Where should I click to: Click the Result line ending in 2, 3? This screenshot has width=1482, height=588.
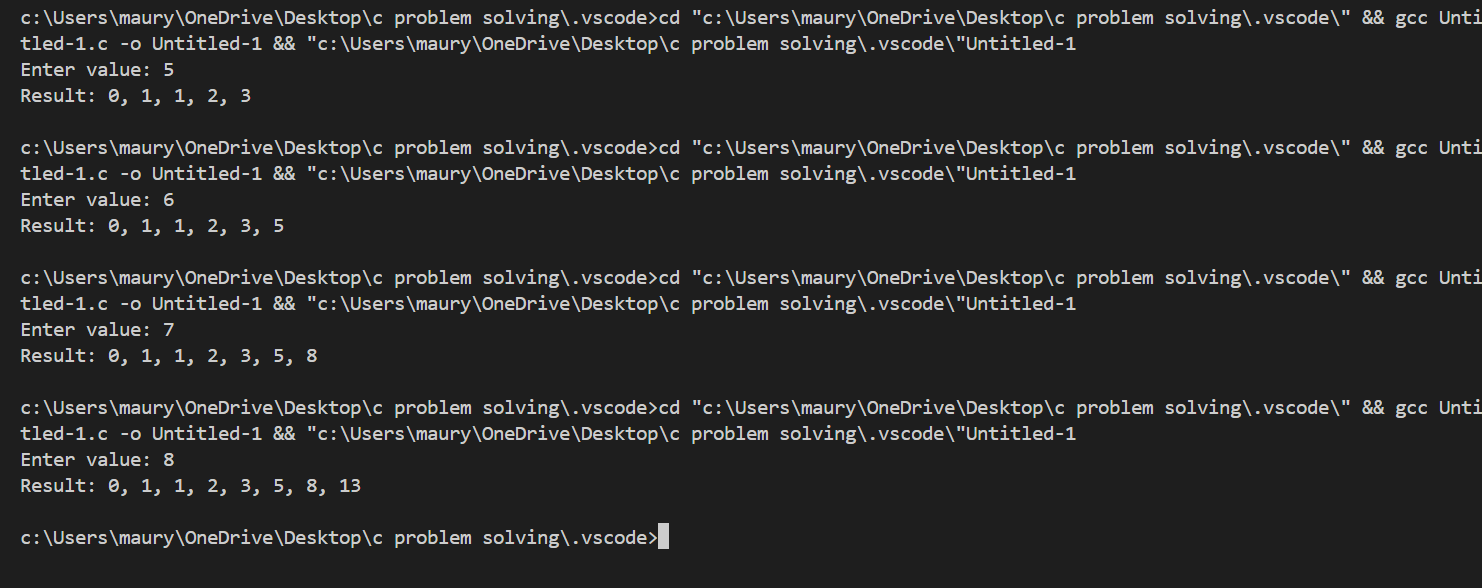pyautogui.click(x=135, y=96)
